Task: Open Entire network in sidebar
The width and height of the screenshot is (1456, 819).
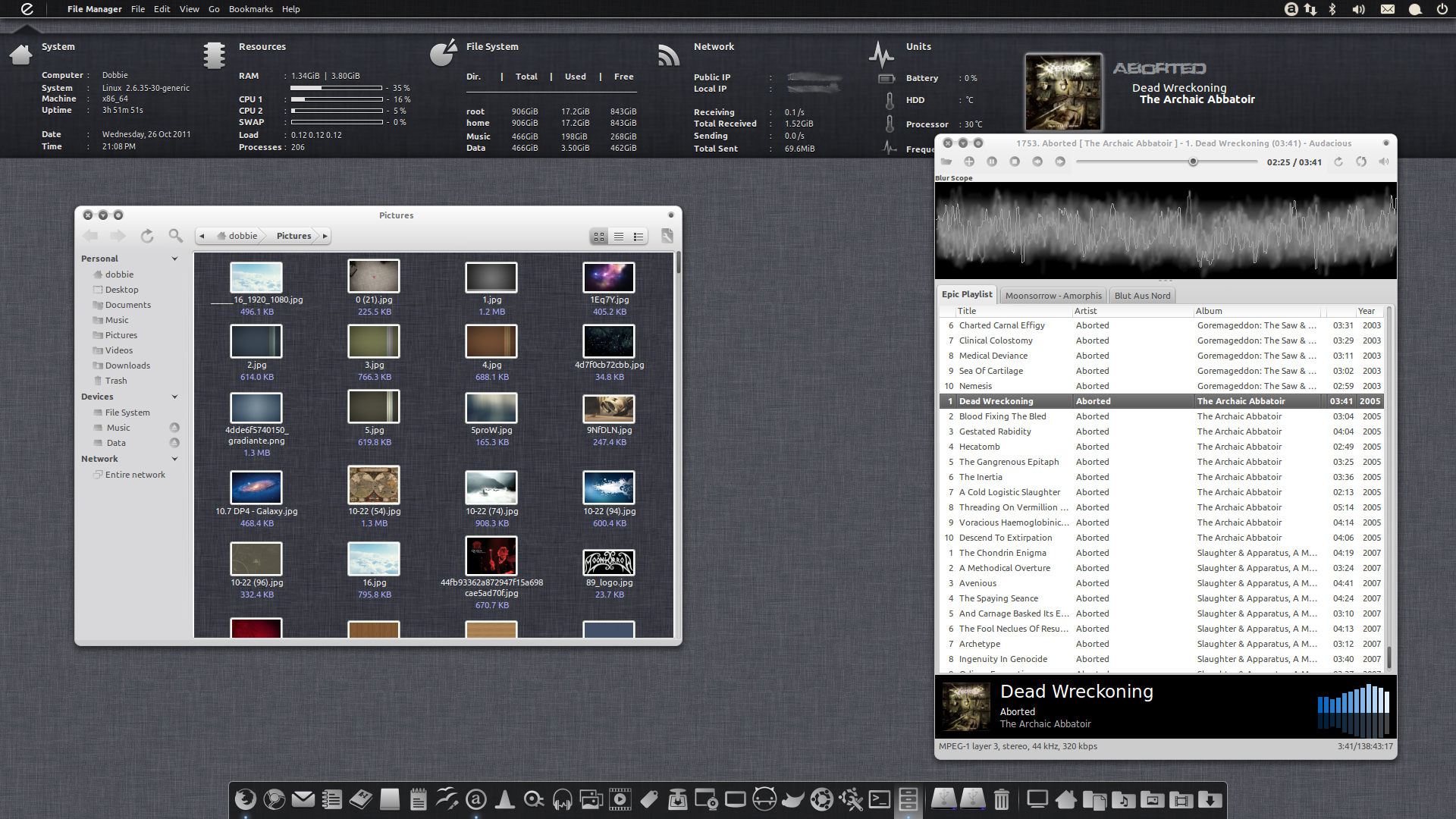Action: 135,475
